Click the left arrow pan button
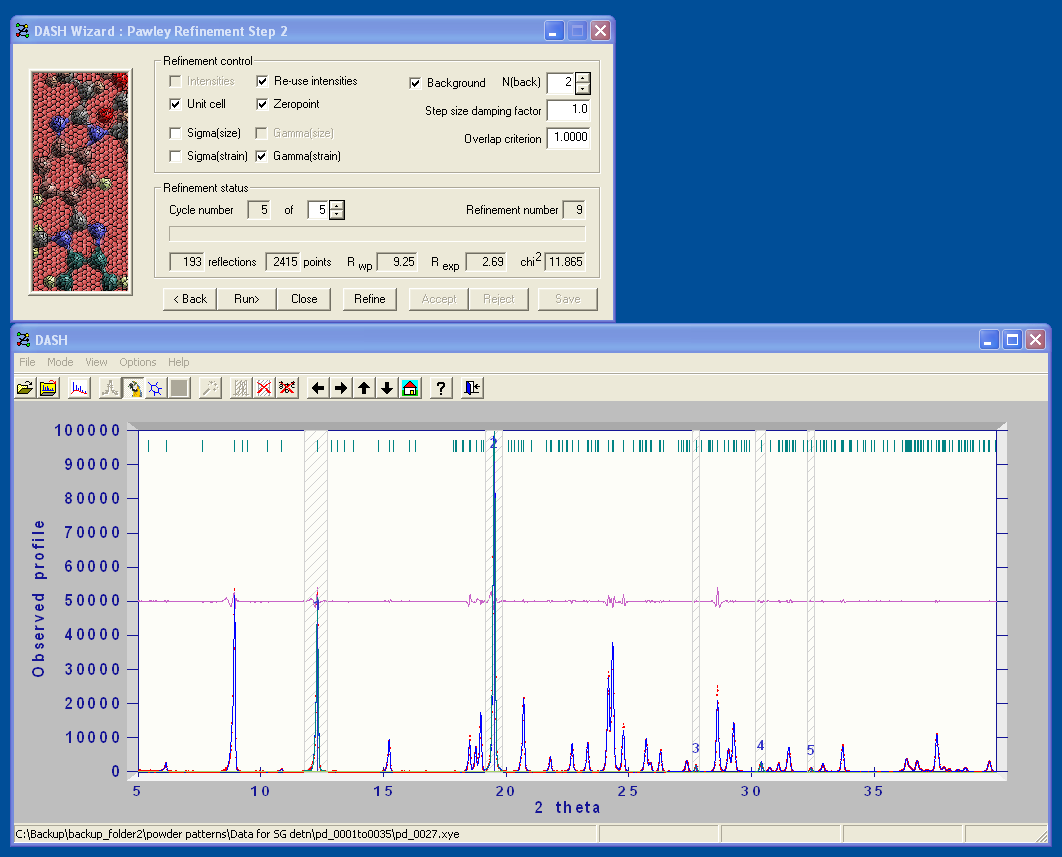The height and width of the screenshot is (857, 1062). tap(318, 388)
